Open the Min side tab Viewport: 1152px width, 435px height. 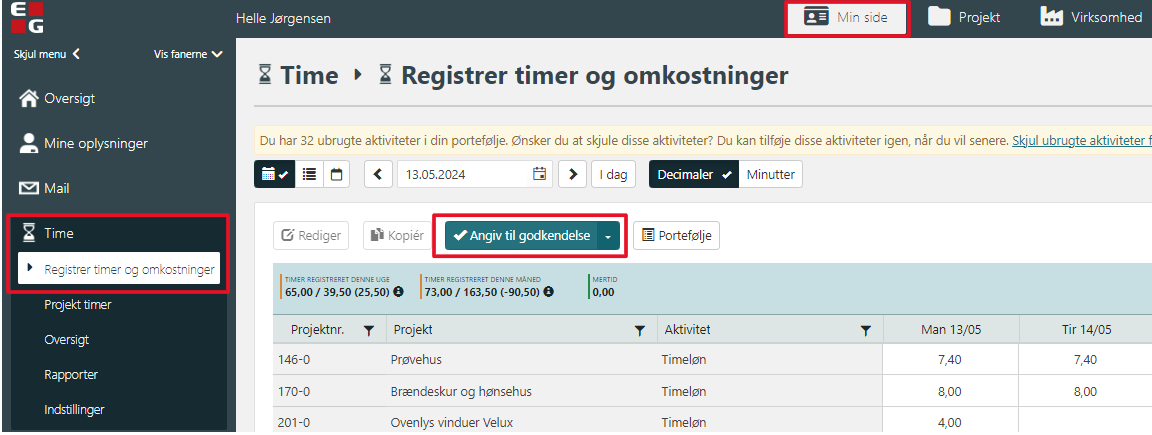[x=847, y=18]
